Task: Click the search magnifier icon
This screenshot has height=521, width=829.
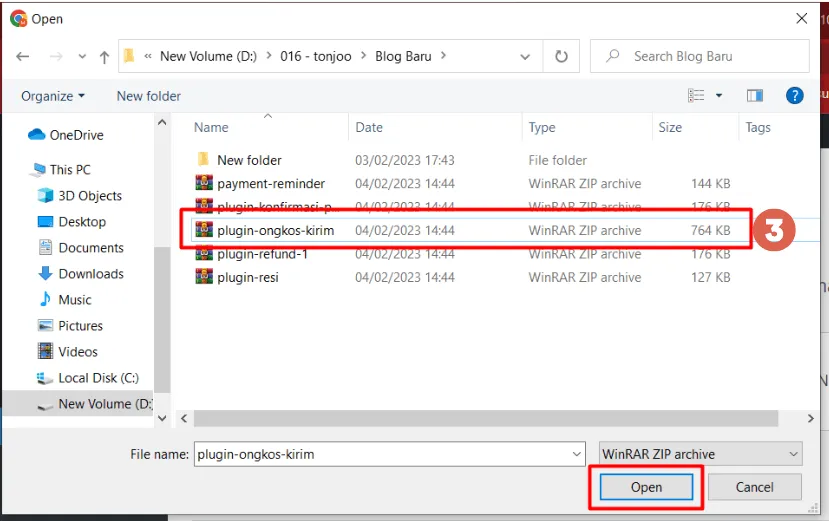Action: coord(613,56)
